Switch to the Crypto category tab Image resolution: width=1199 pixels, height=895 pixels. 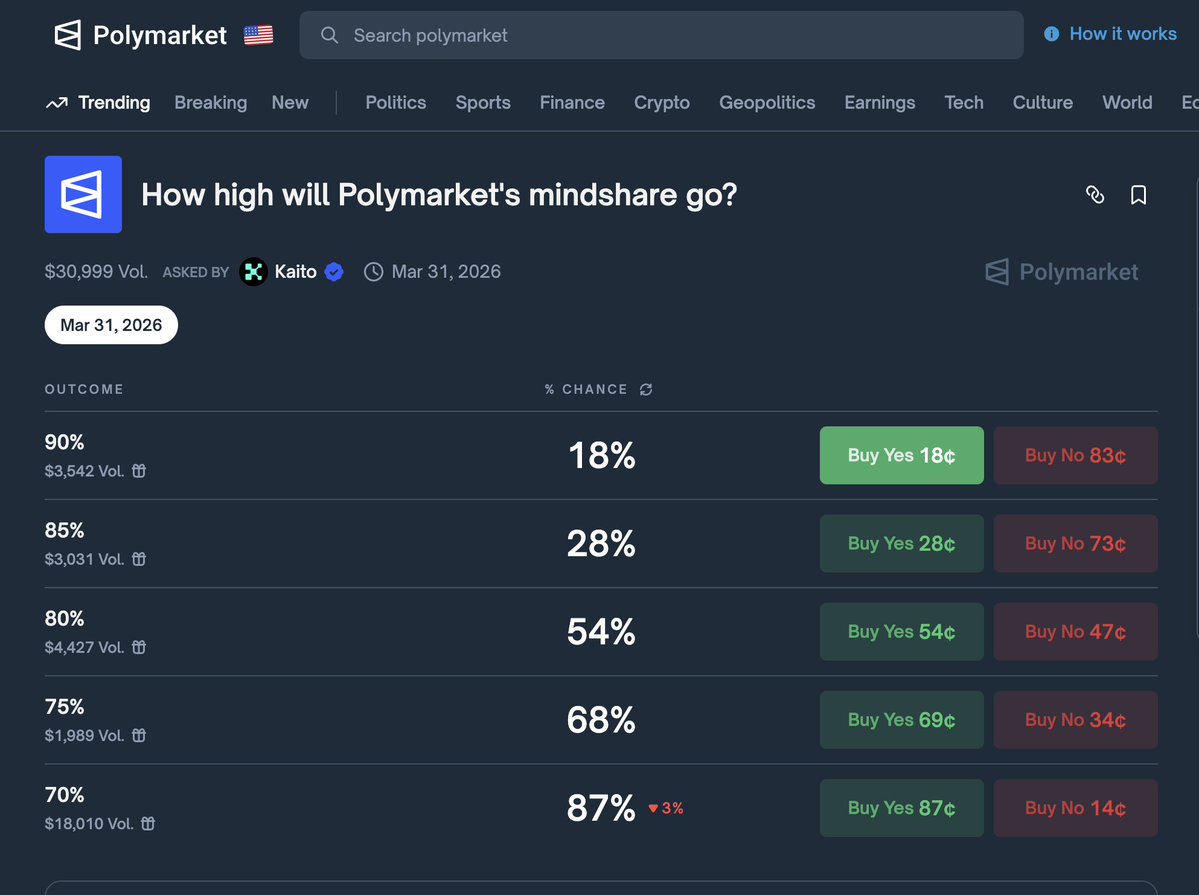[x=661, y=102]
